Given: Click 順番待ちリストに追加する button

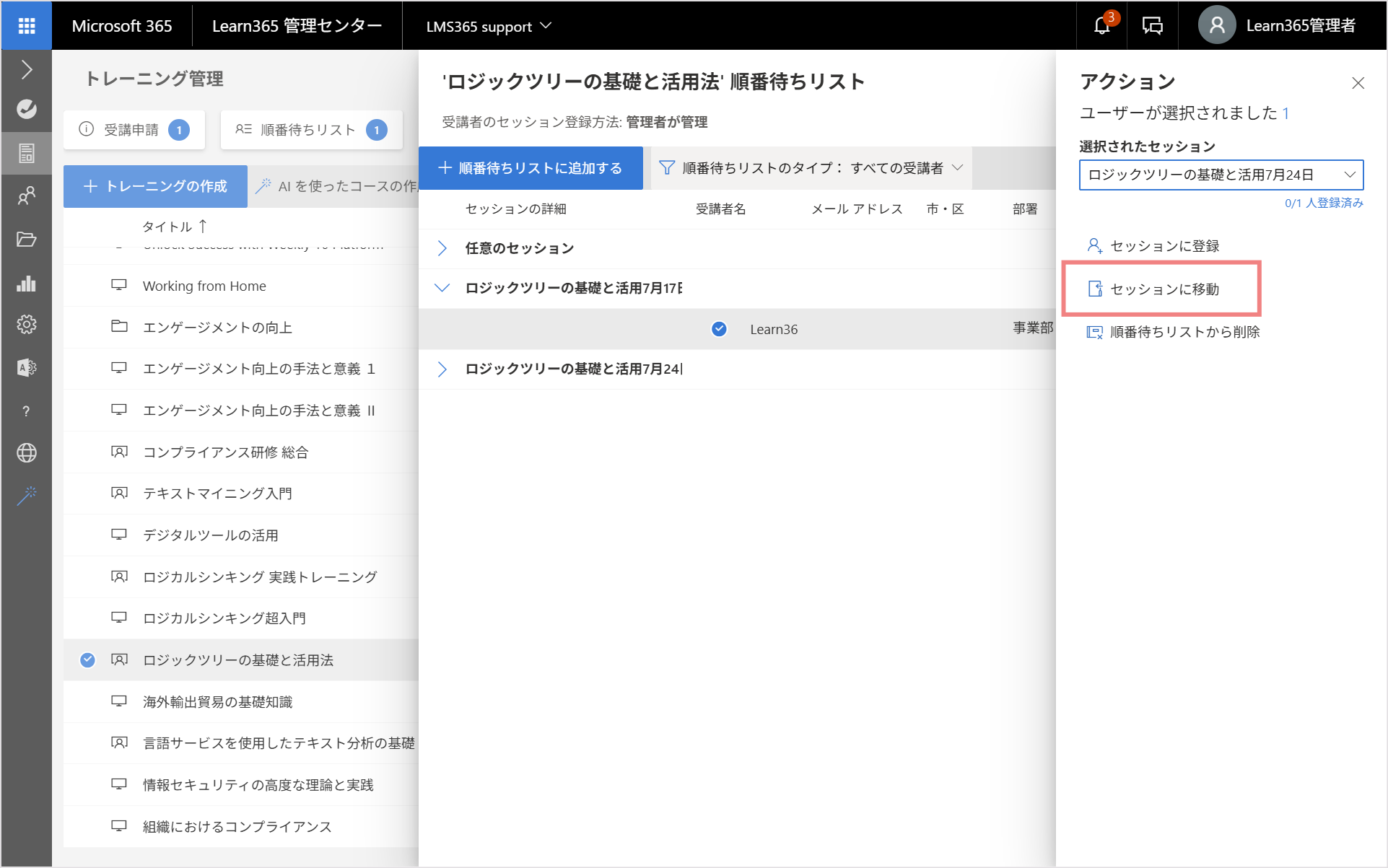Looking at the screenshot, I should (531, 168).
